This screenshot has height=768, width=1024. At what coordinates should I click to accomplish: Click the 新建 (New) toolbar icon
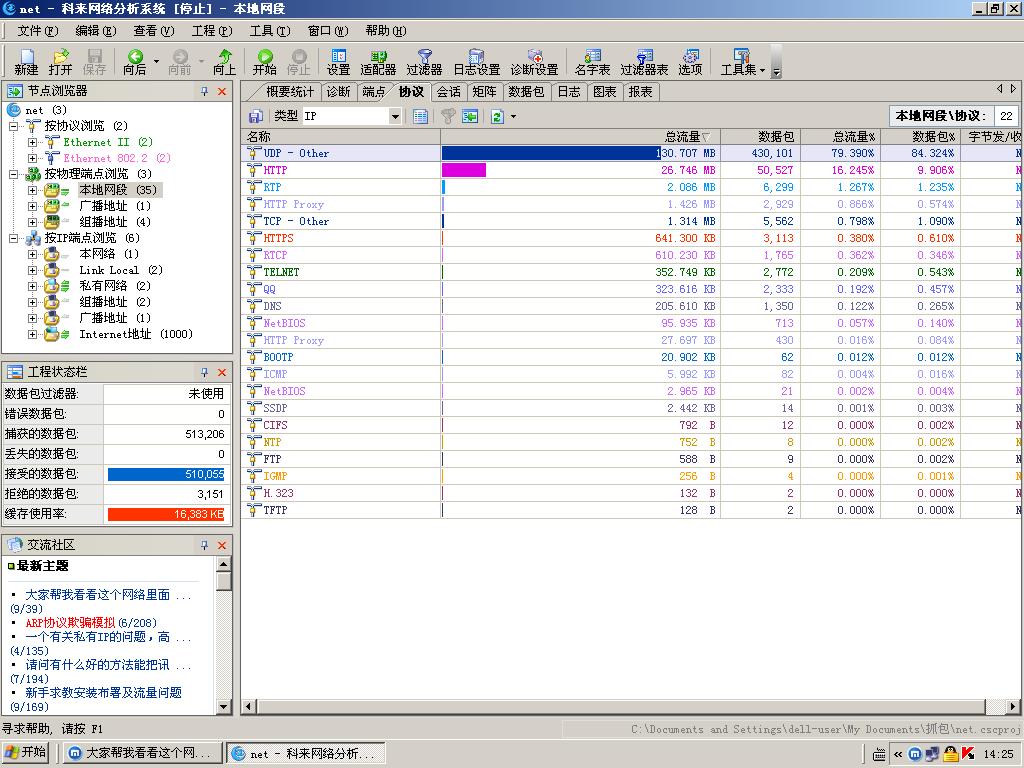tap(26, 62)
